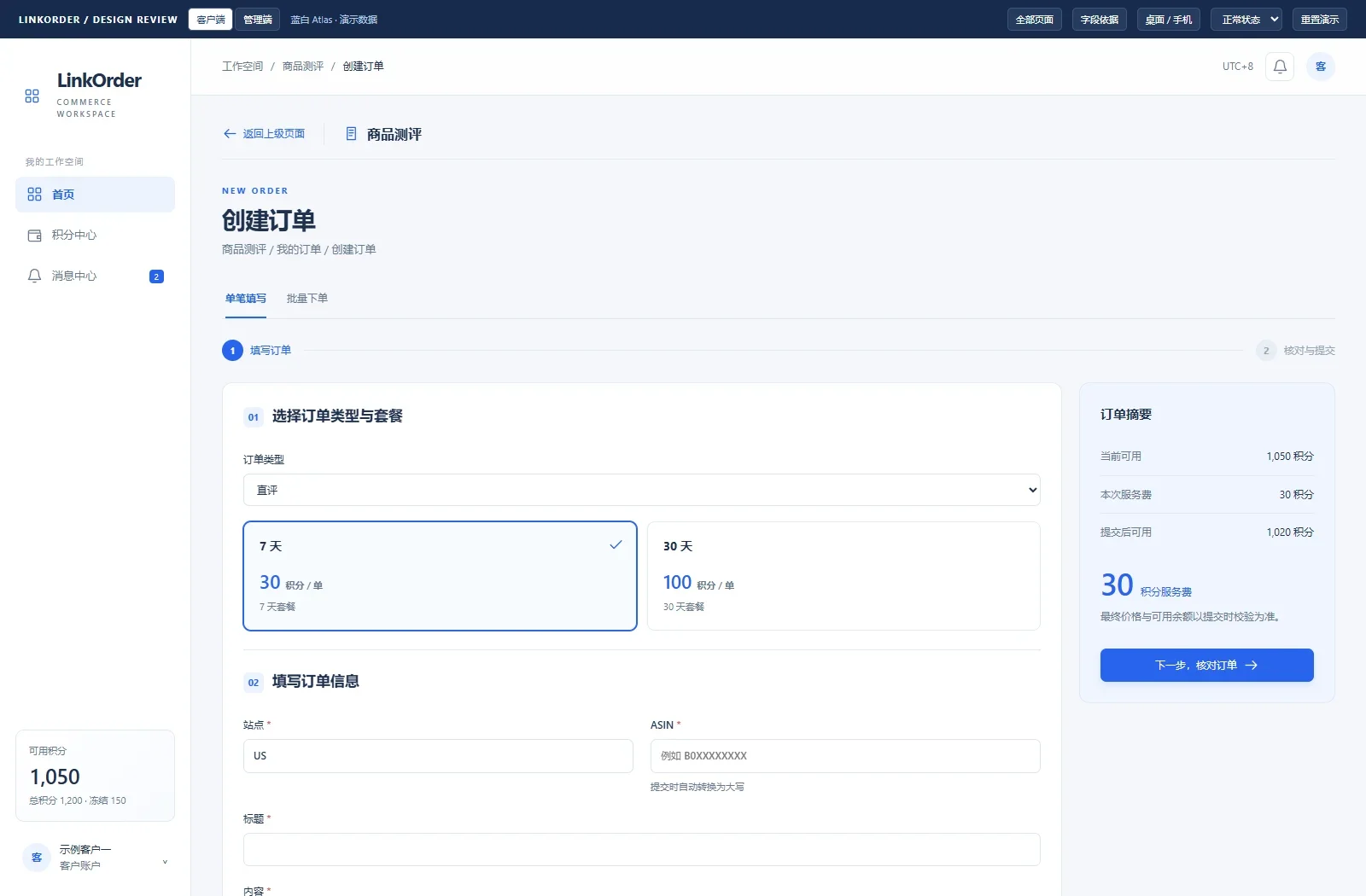
Task: Open 首页 in the sidebar
Action: click(95, 195)
